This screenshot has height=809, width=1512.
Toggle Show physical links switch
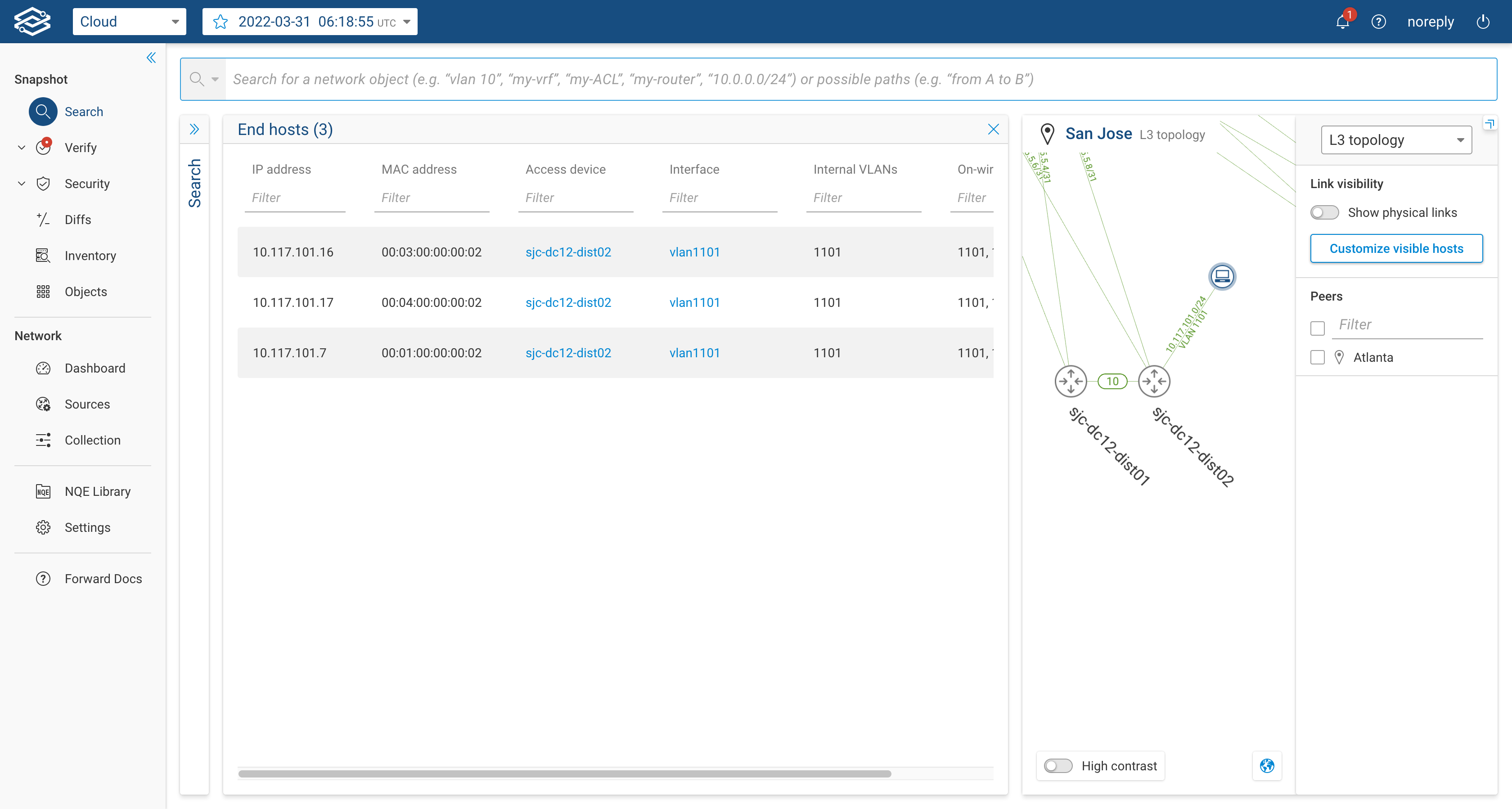1324,212
